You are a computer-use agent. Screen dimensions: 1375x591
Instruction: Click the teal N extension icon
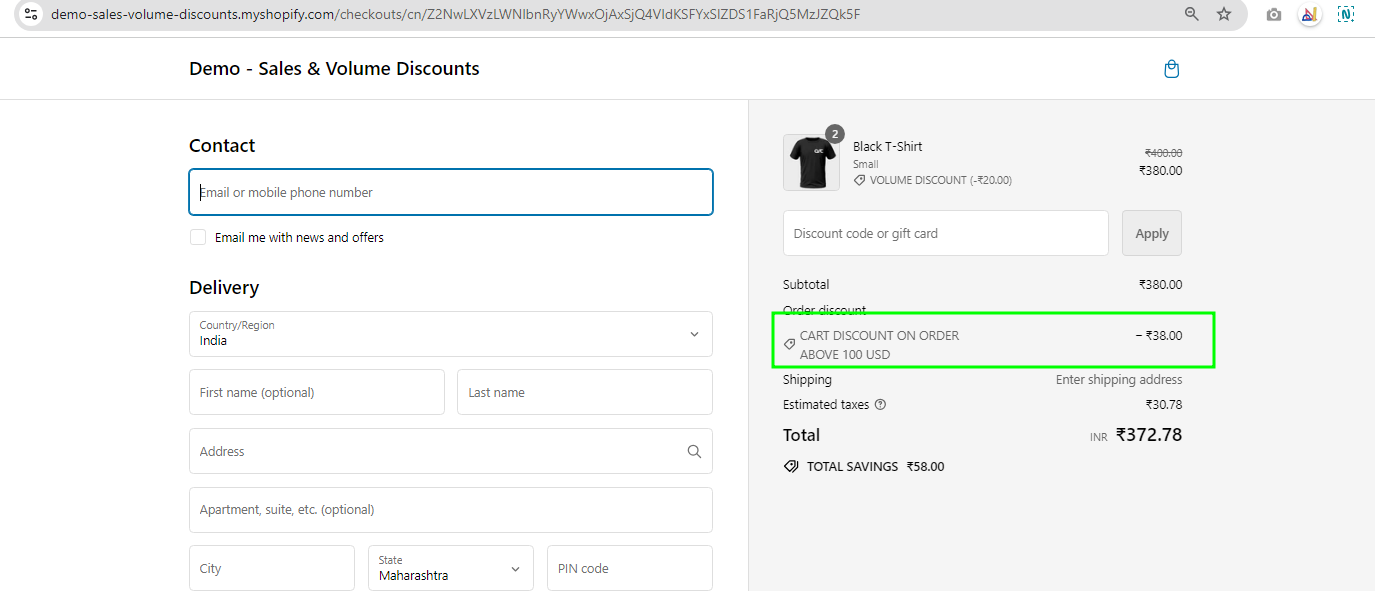pyautogui.click(x=1345, y=14)
